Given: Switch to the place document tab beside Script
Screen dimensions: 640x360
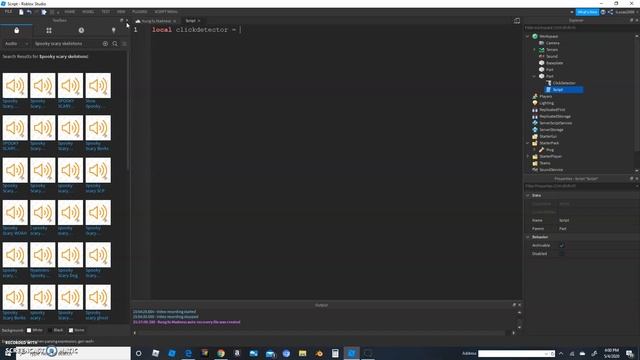Looking at the screenshot, I should click(x=156, y=21).
